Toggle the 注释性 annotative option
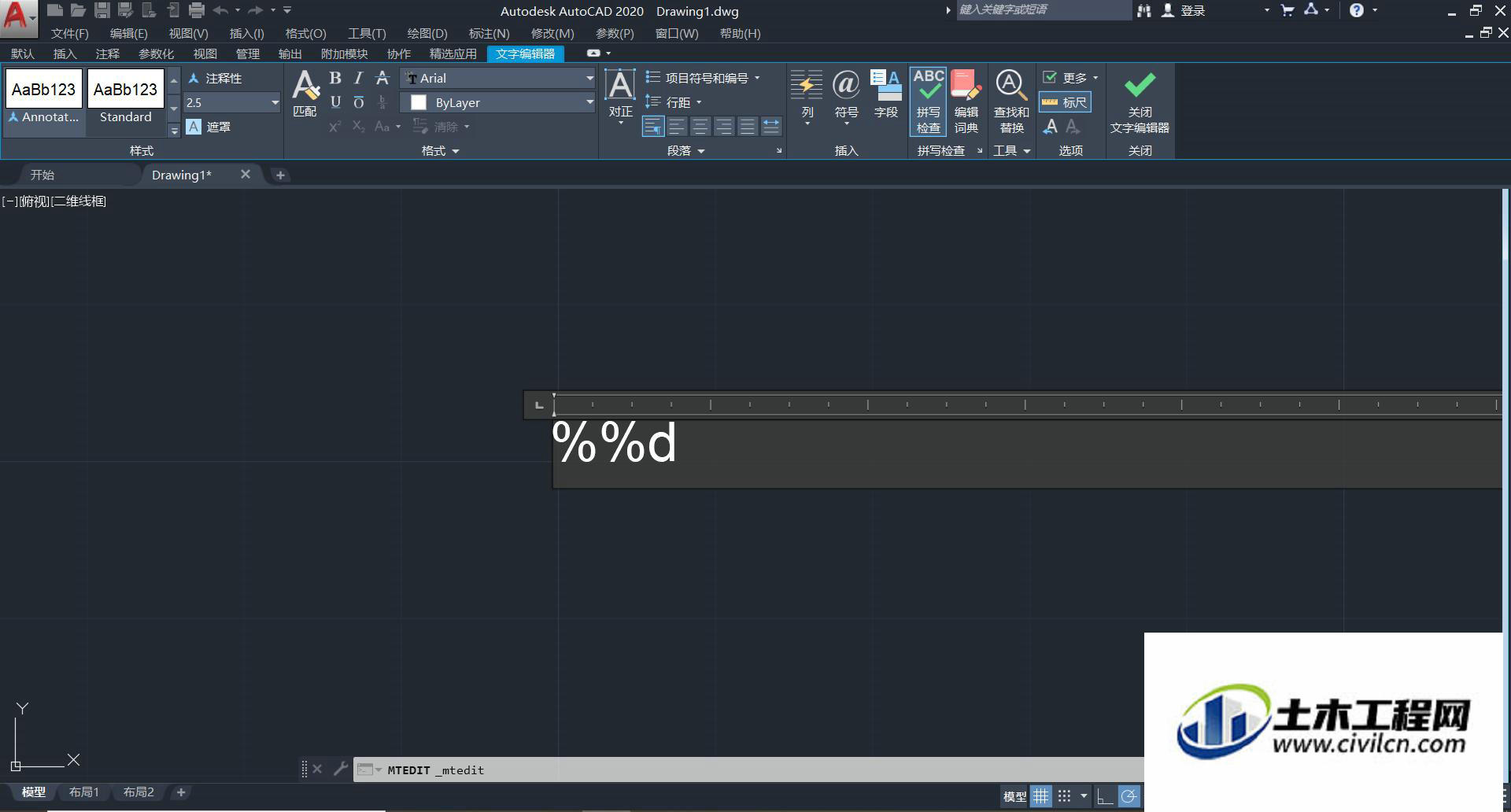Image resolution: width=1511 pixels, height=812 pixels. coord(215,78)
